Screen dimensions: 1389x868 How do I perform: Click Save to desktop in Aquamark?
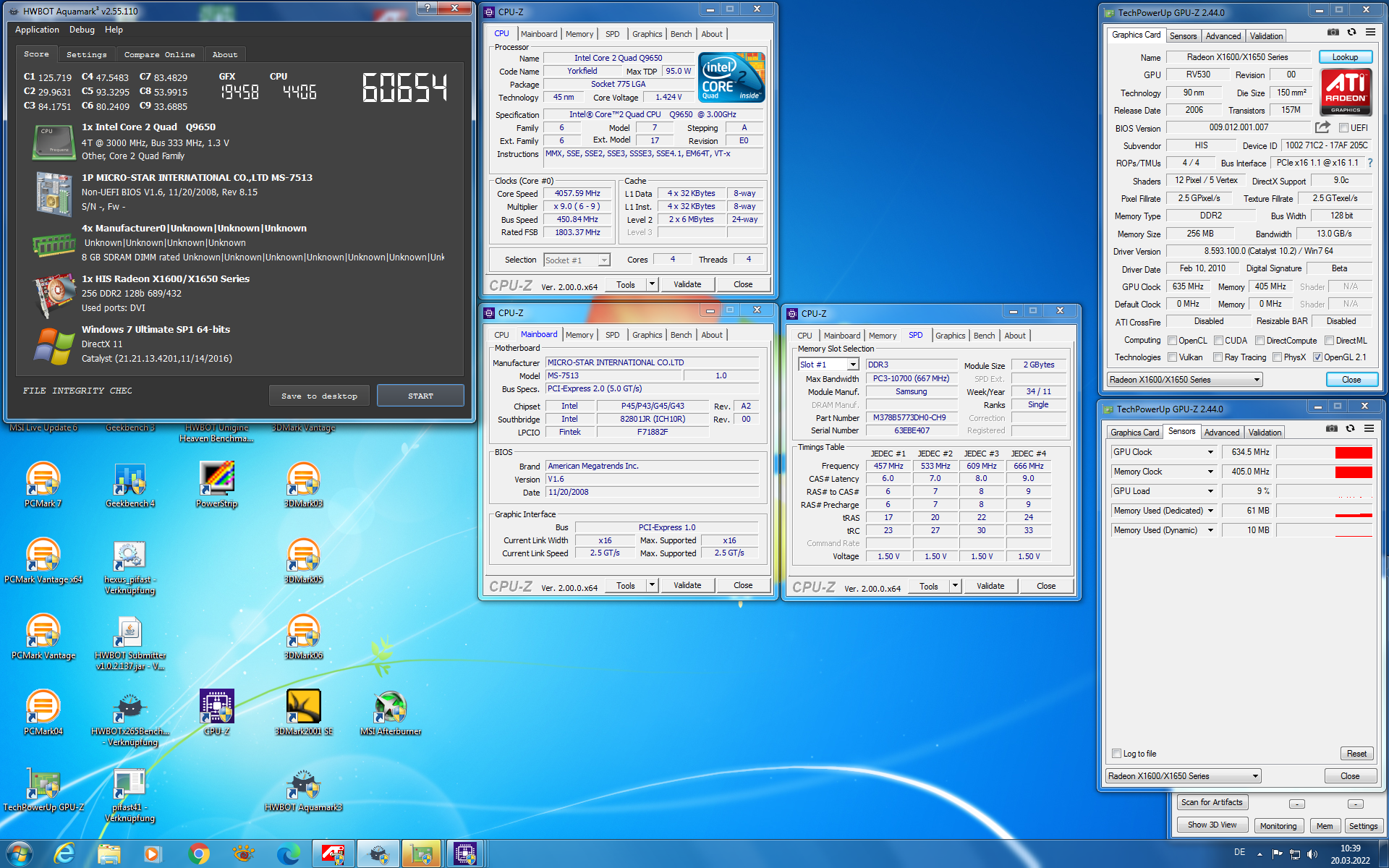pos(319,396)
